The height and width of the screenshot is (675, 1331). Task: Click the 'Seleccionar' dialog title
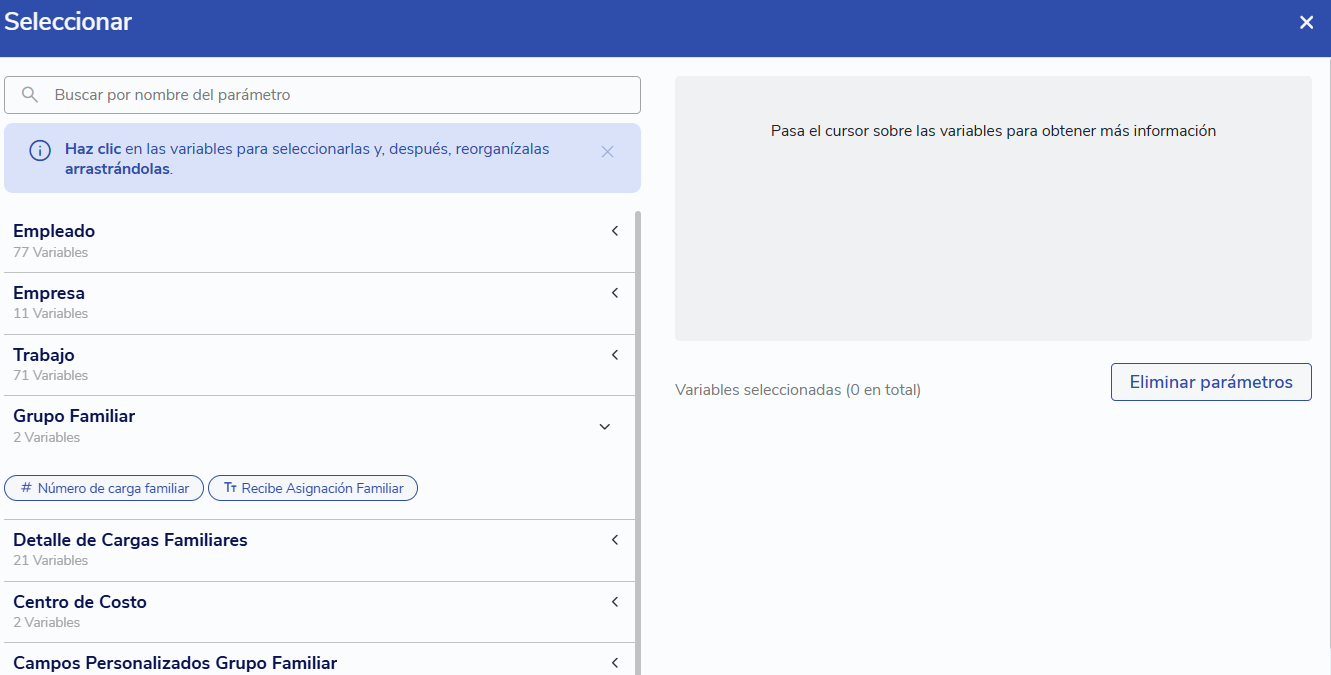click(68, 22)
